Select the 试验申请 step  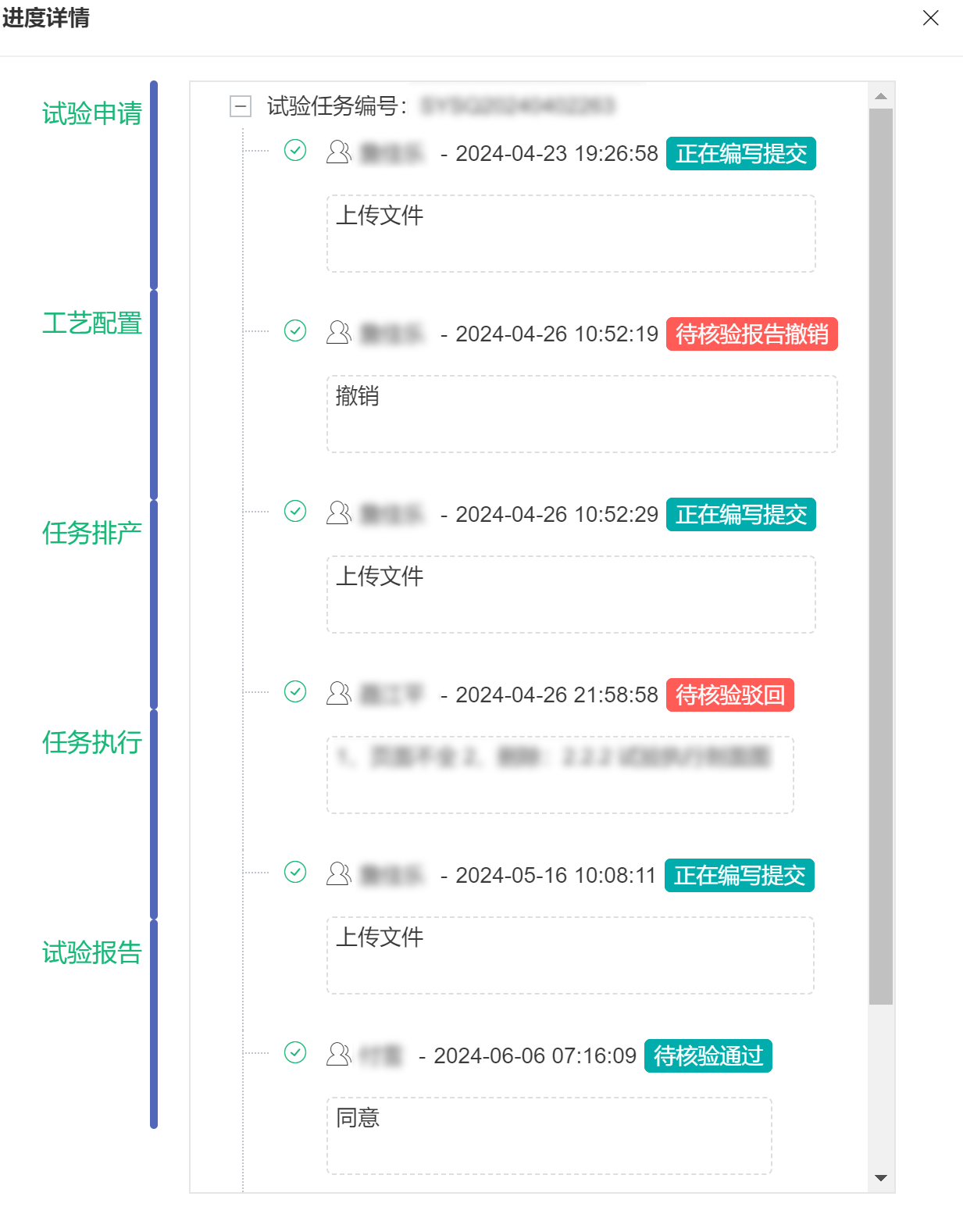pyautogui.click(x=92, y=113)
